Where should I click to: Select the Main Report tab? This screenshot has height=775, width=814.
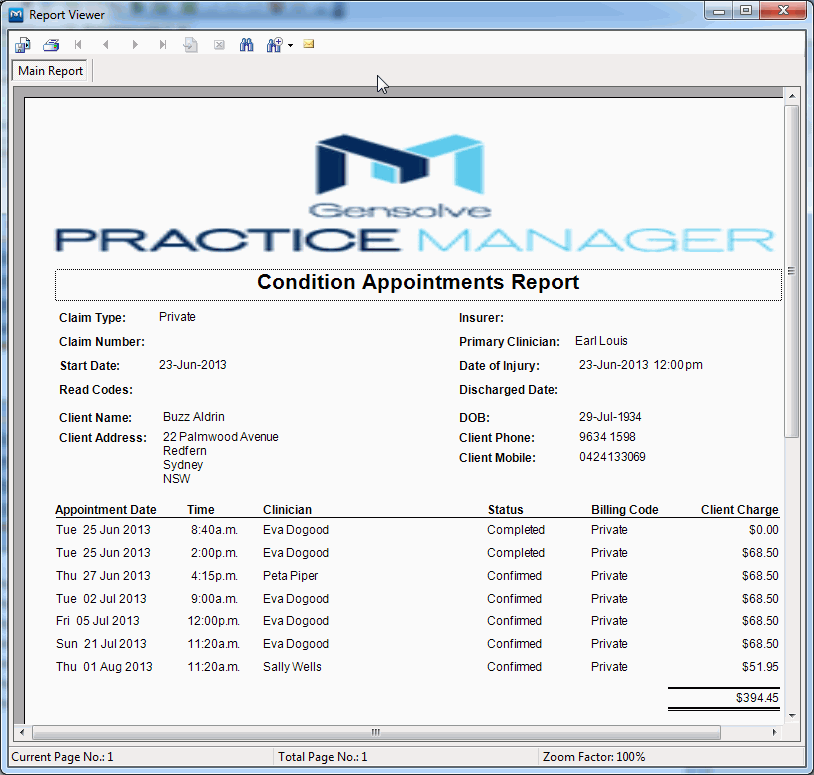(49, 71)
